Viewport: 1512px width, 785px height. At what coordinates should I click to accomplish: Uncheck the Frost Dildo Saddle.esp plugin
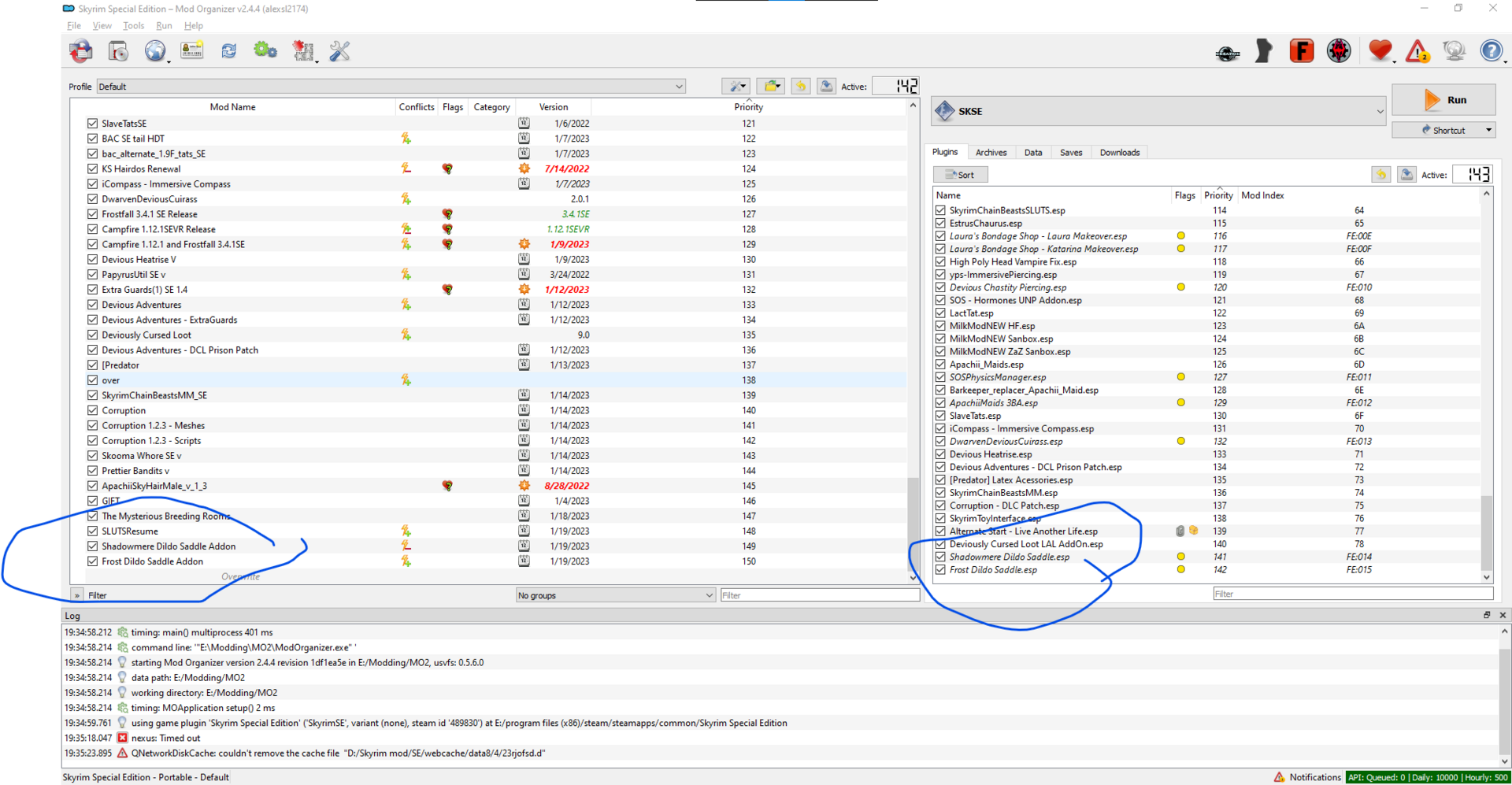coord(940,570)
